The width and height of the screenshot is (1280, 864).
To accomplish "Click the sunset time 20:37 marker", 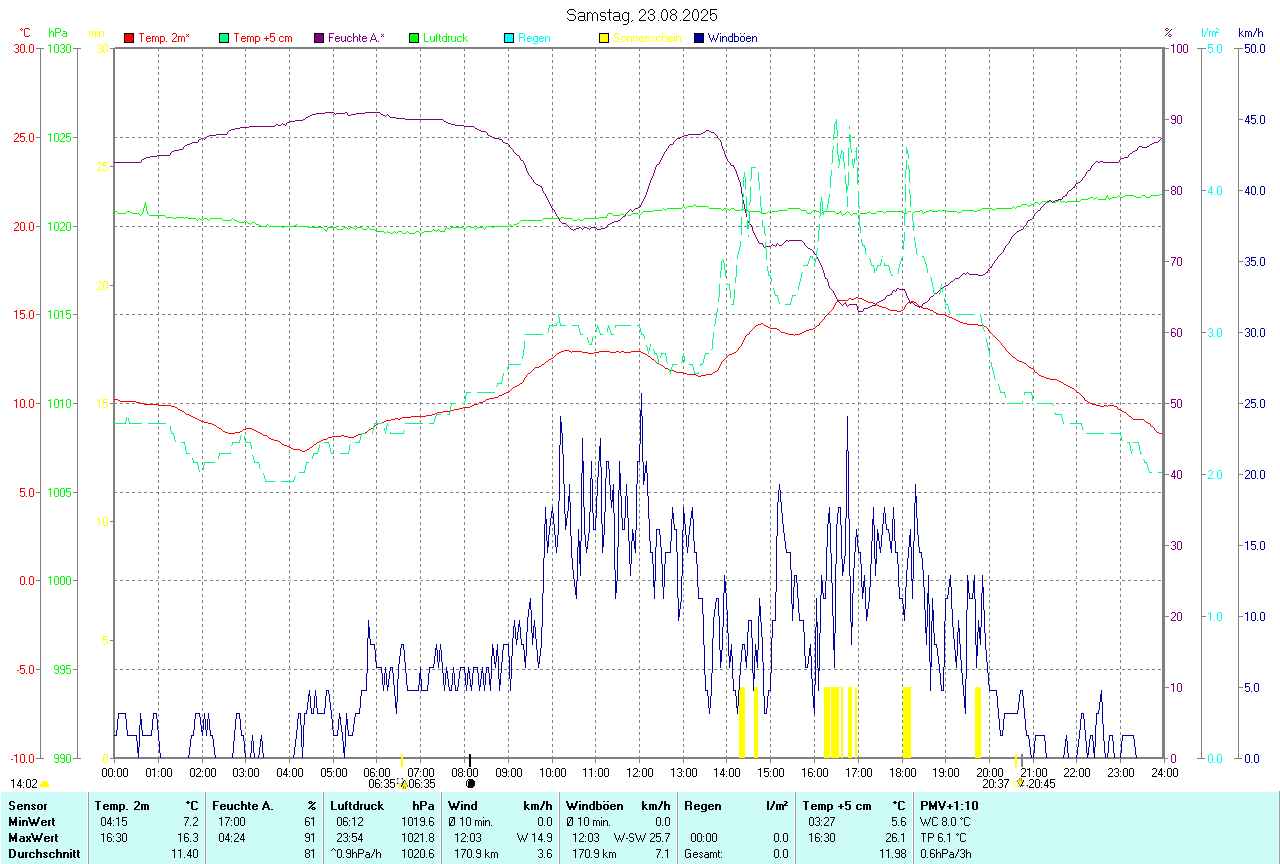I will pyautogui.click(x=995, y=784).
